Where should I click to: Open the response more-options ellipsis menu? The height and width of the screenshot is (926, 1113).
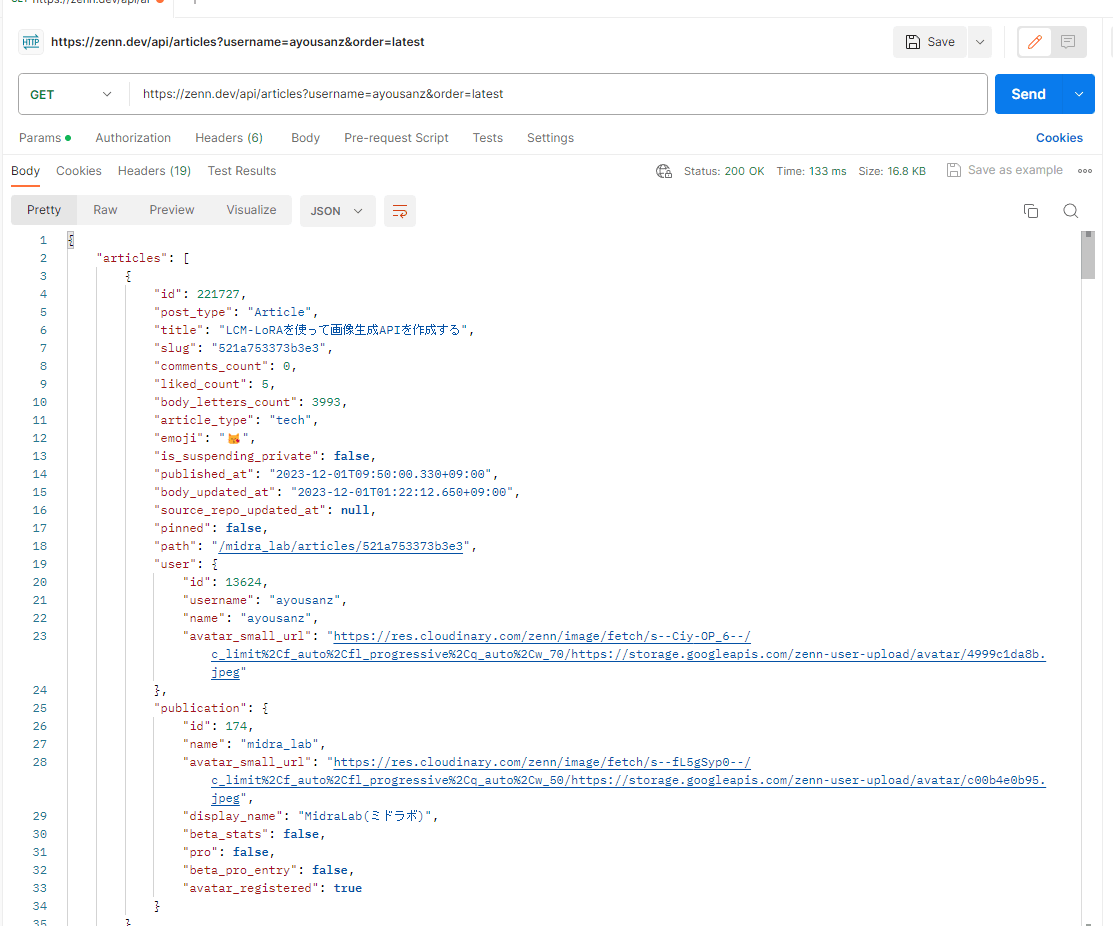[1085, 171]
